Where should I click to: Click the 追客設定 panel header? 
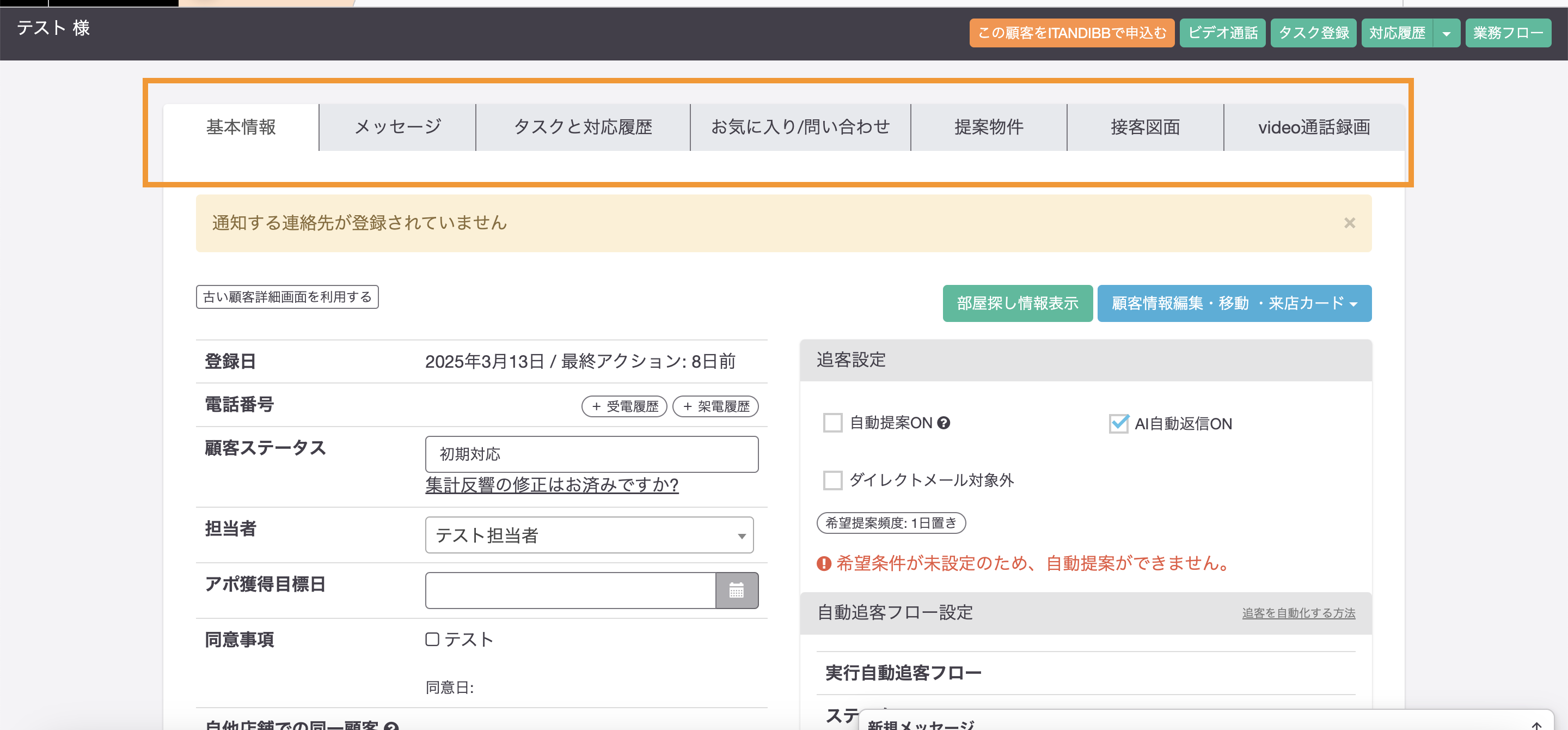[1085, 360]
